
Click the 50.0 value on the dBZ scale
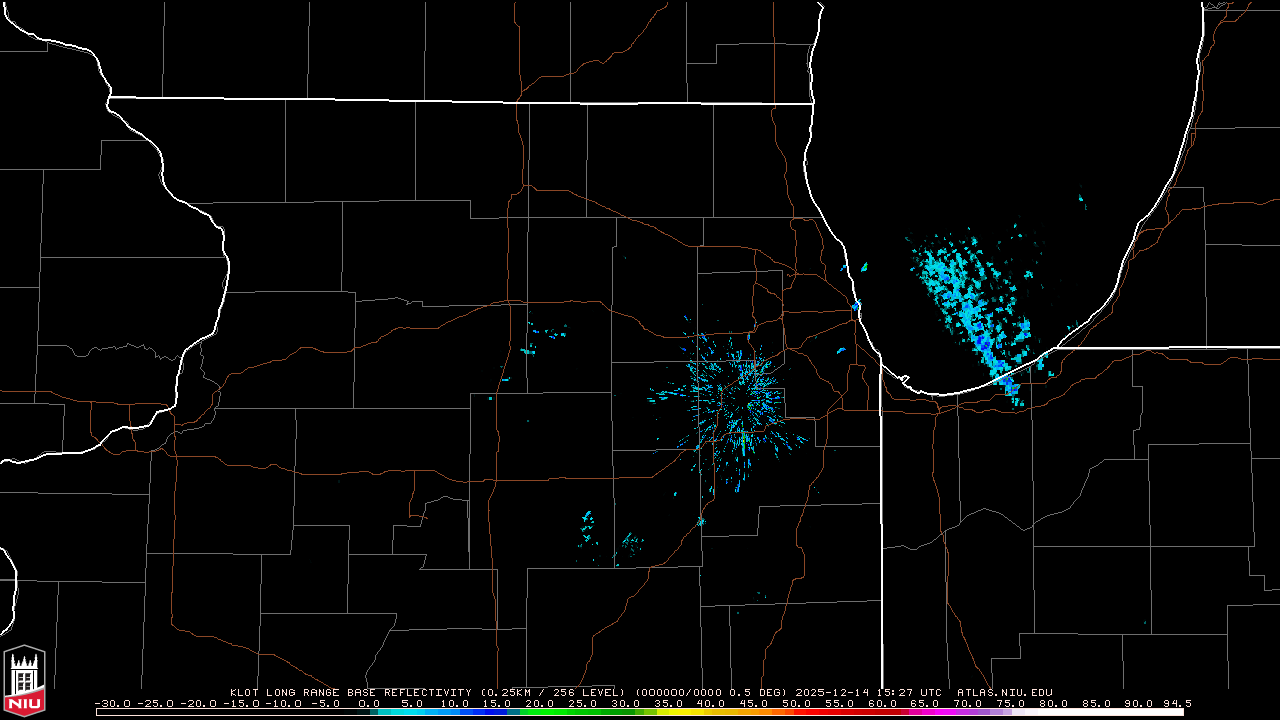tap(797, 703)
